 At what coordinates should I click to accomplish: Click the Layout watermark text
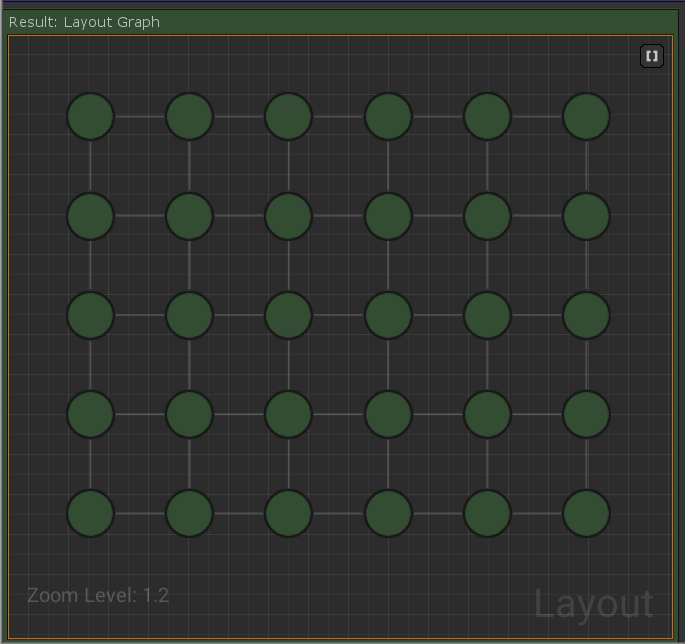[x=594, y=605]
